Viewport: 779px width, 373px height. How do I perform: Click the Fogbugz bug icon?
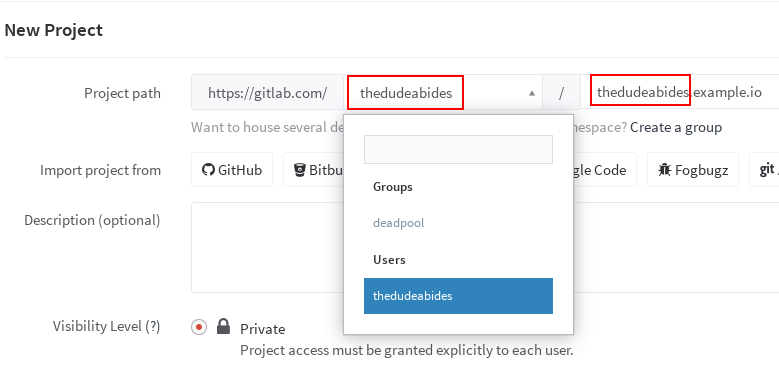[664, 170]
